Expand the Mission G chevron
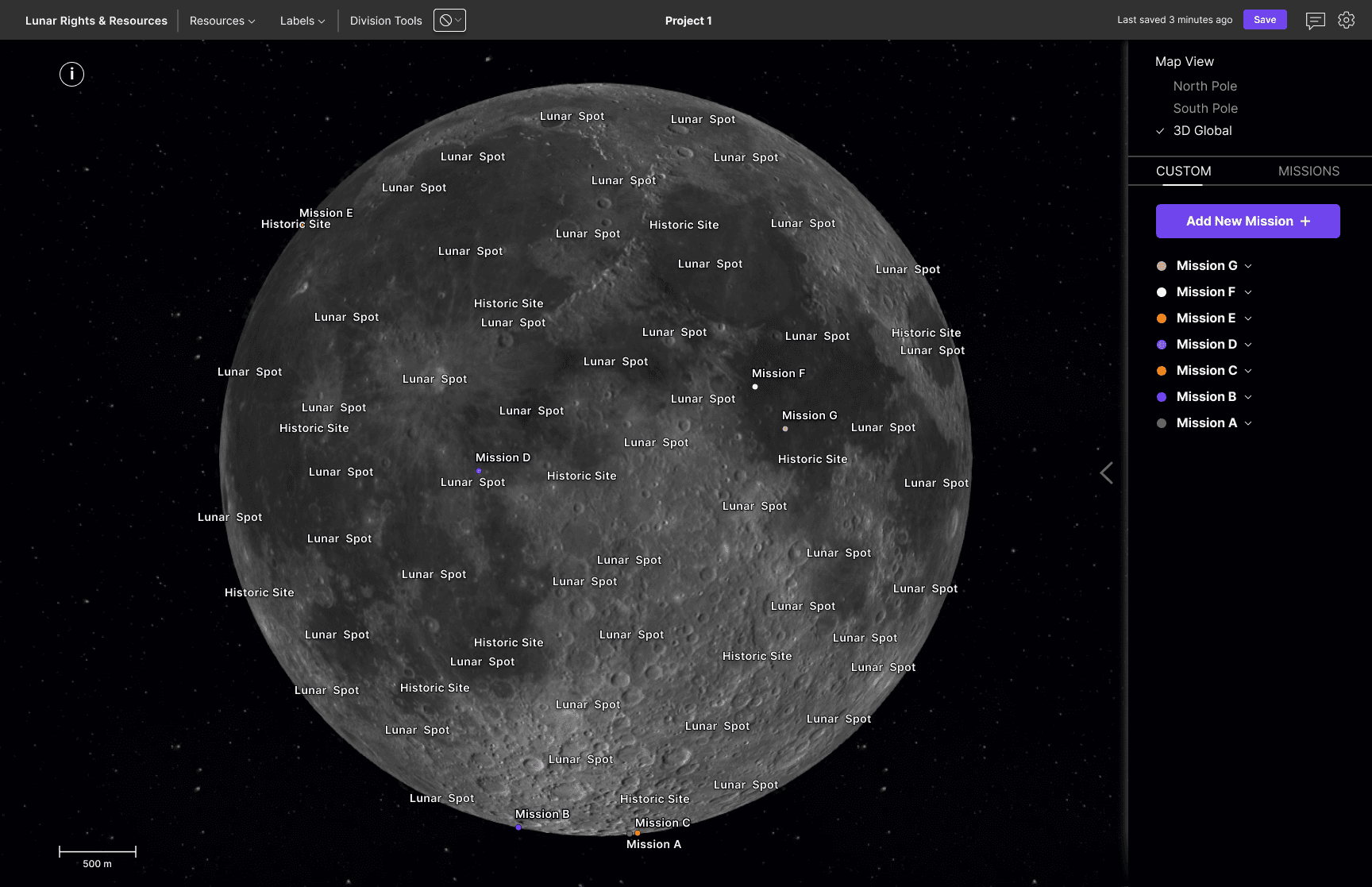Image resolution: width=1372 pixels, height=887 pixels. point(1248,266)
